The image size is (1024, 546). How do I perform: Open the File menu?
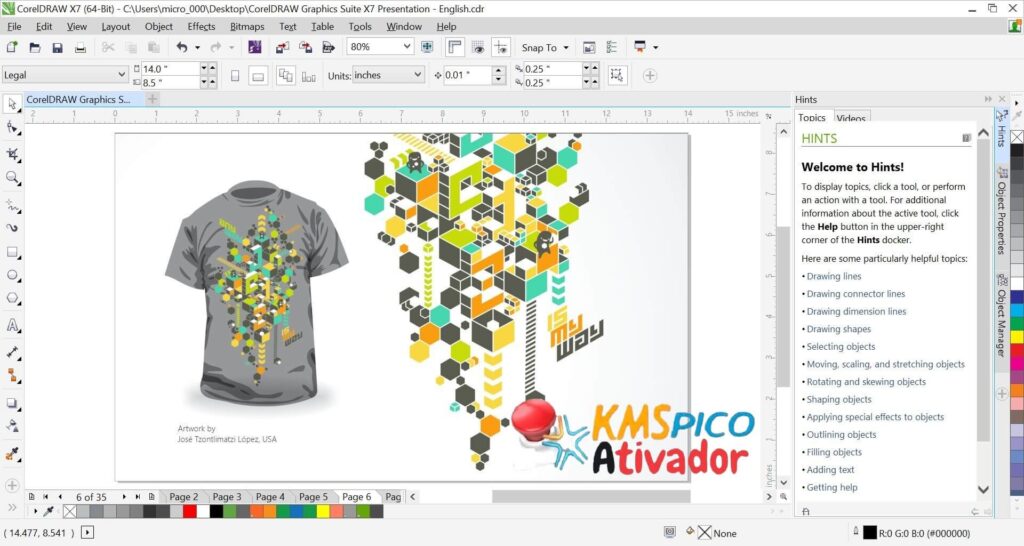tap(14, 27)
